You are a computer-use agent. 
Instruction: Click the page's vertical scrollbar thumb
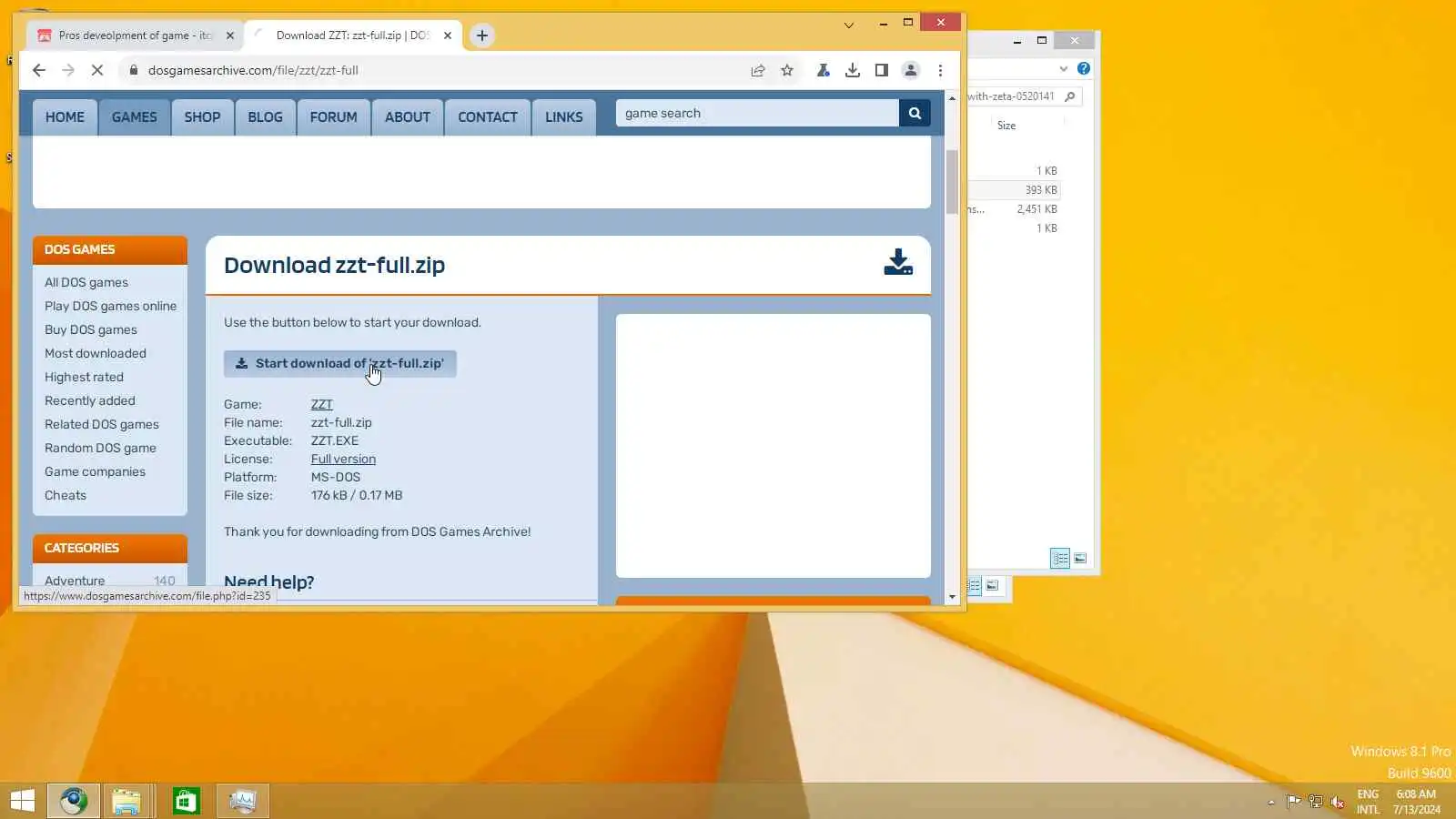952,181
